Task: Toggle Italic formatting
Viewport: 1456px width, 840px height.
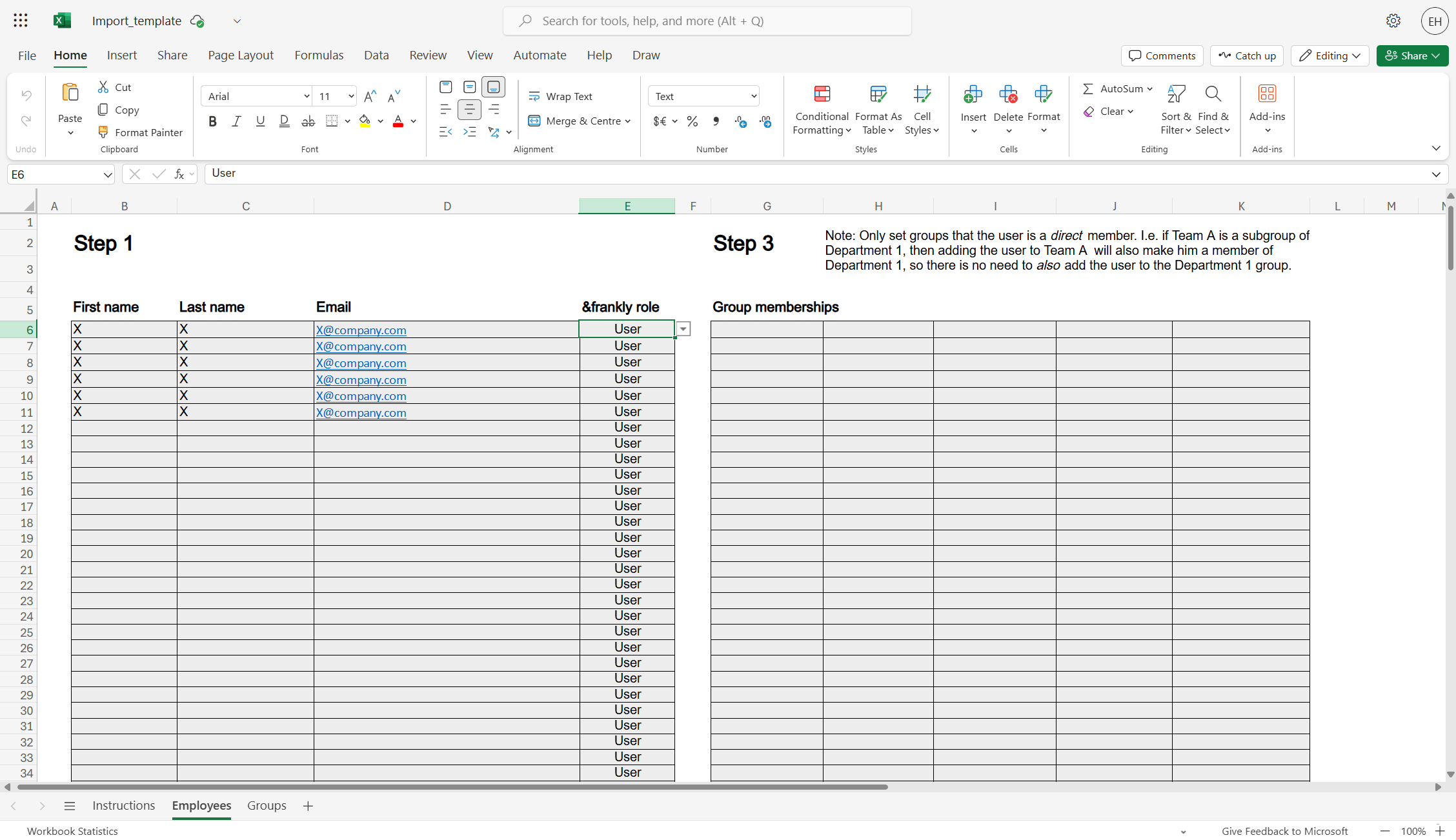Action: pos(236,121)
